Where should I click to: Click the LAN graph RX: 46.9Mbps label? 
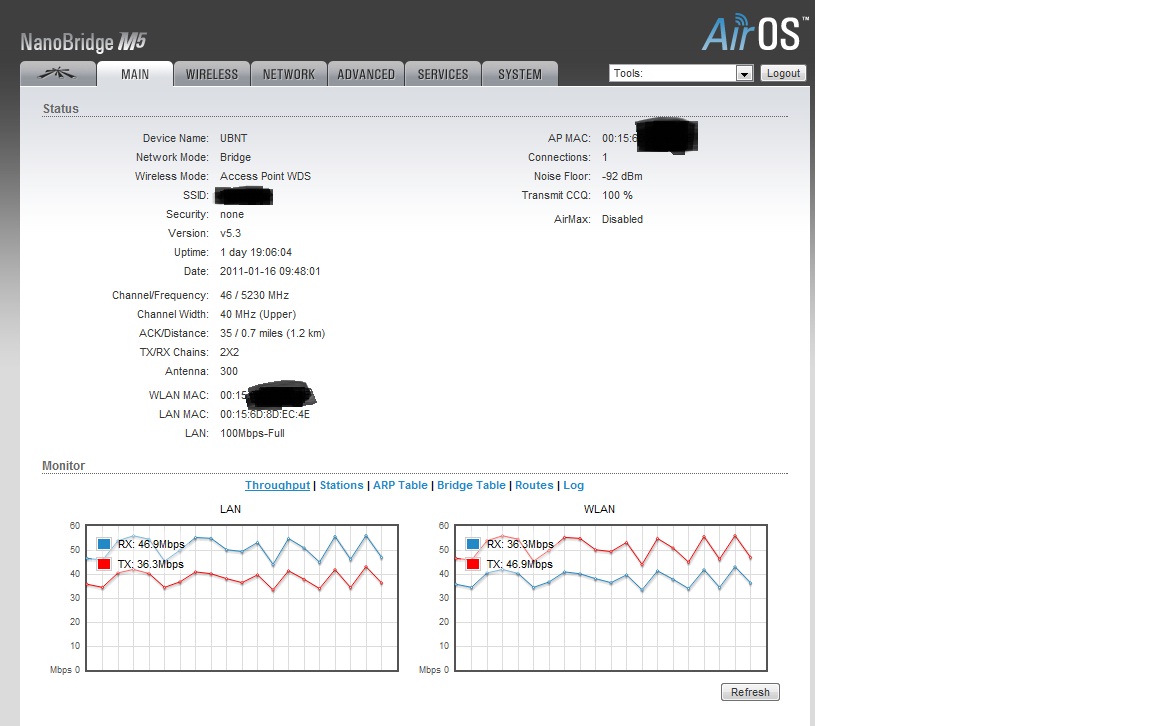[x=151, y=544]
